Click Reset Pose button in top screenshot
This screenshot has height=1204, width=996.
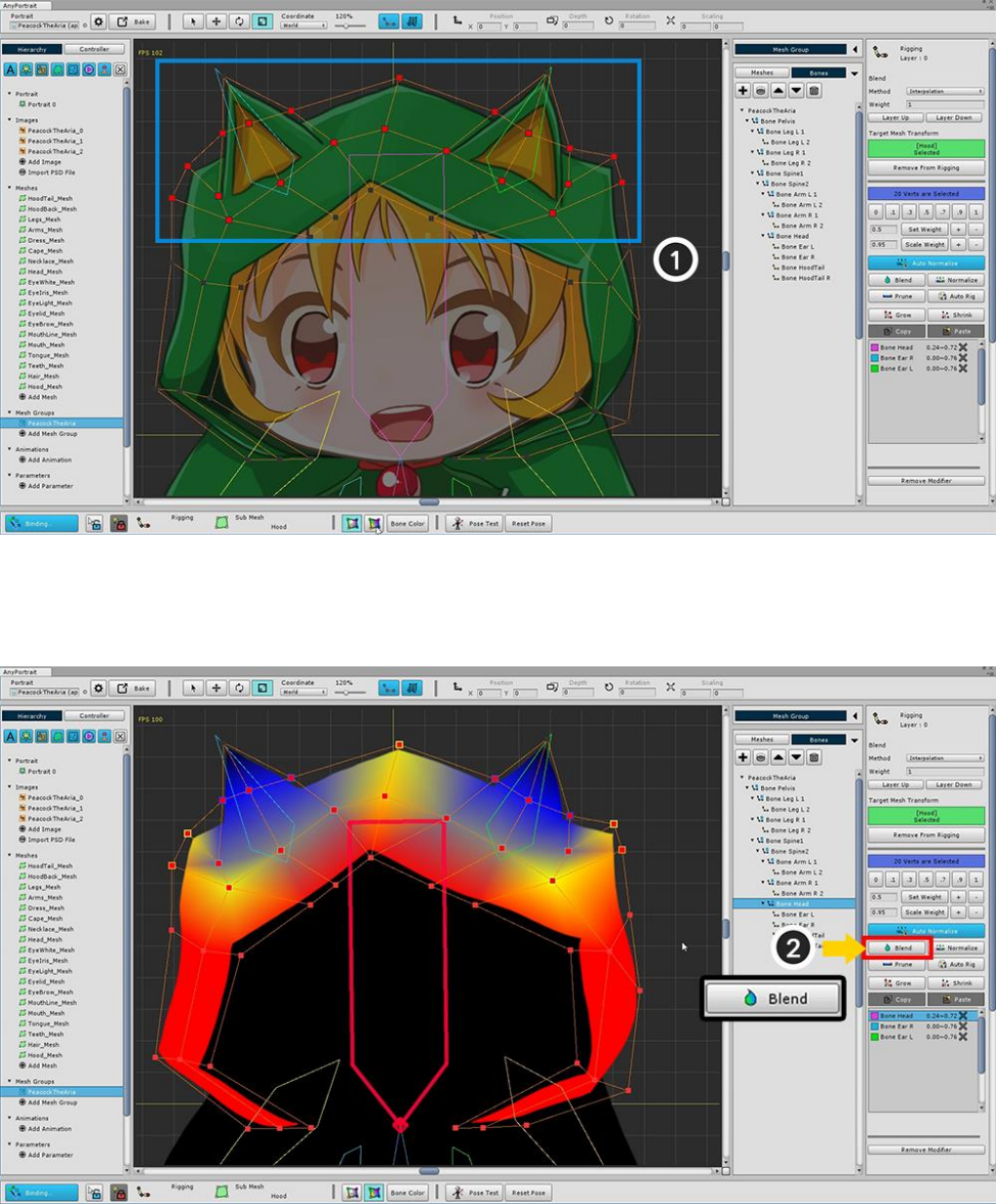pos(529,524)
